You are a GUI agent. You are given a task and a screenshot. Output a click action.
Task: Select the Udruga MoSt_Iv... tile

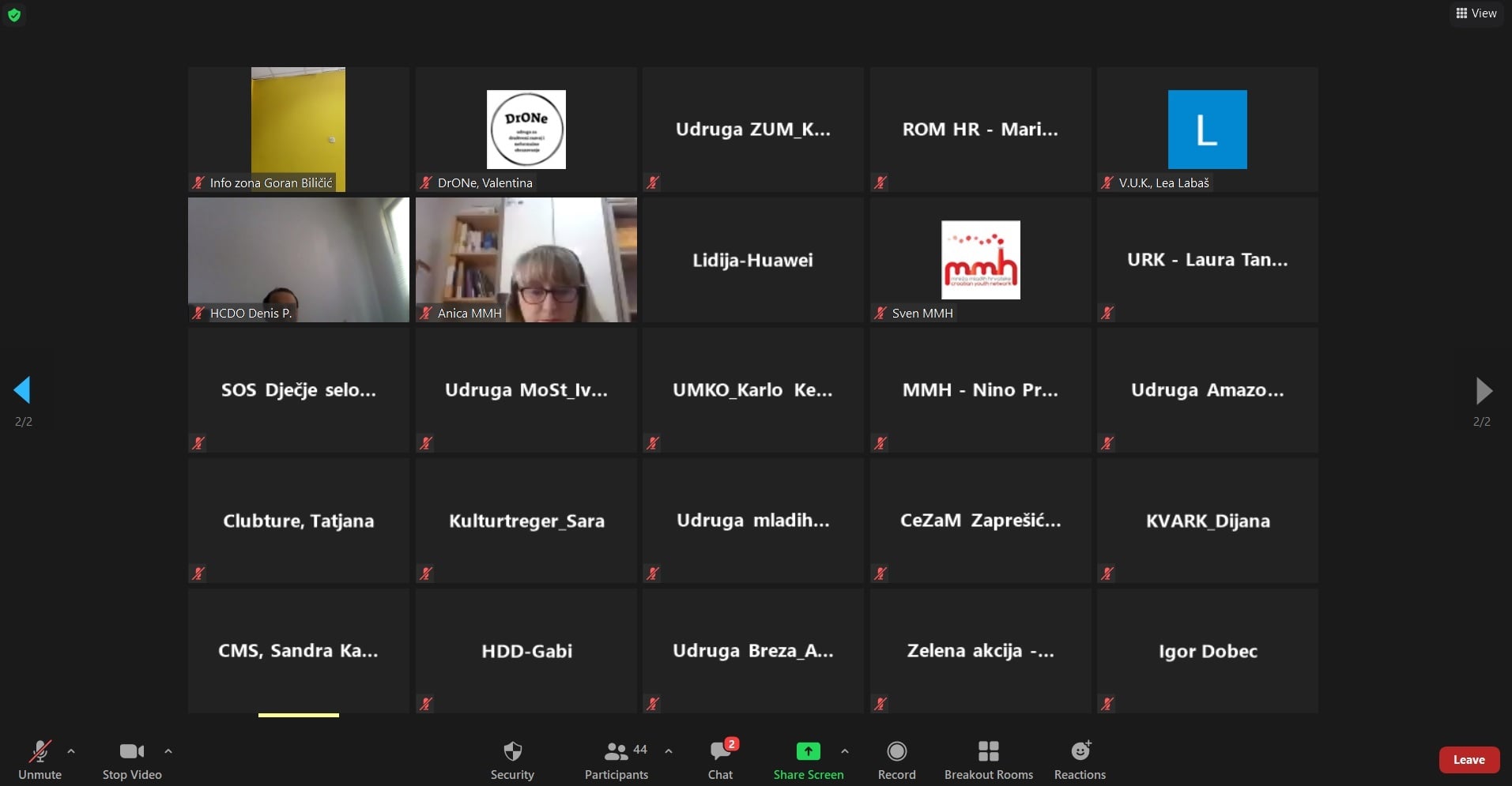[x=526, y=390]
